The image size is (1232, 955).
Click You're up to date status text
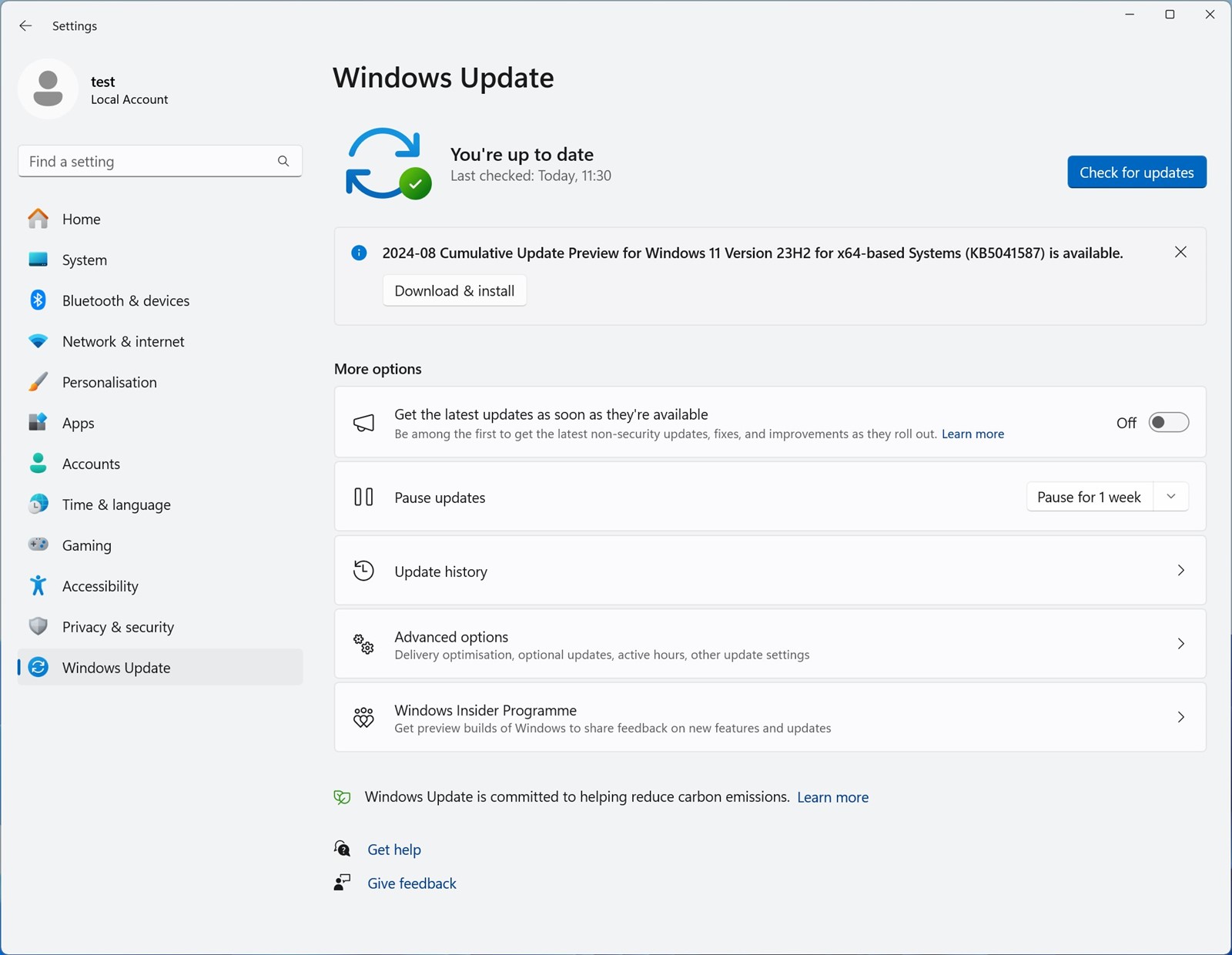(x=521, y=154)
